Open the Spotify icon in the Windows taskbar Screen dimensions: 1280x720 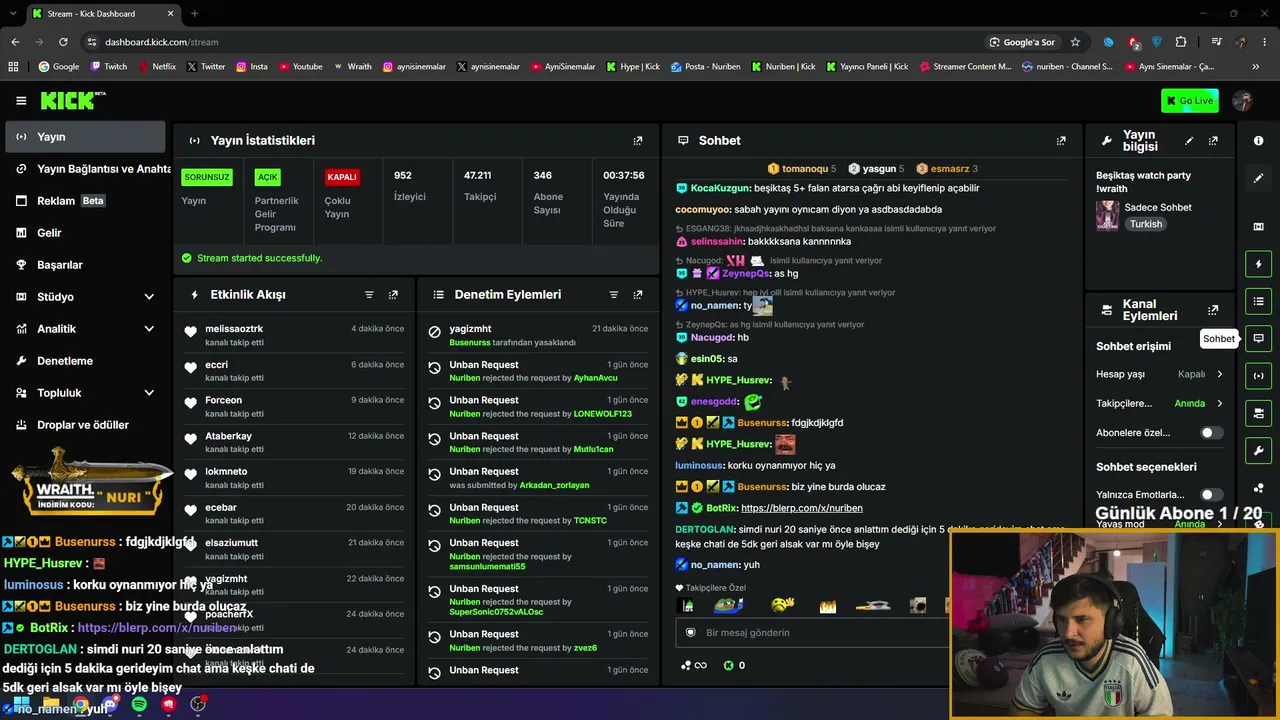(x=139, y=705)
